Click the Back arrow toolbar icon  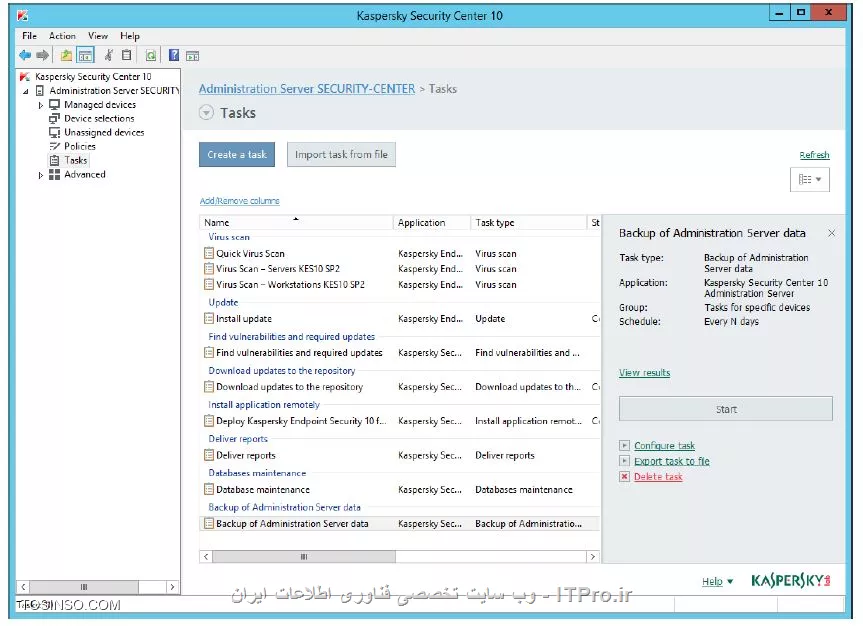pos(25,55)
